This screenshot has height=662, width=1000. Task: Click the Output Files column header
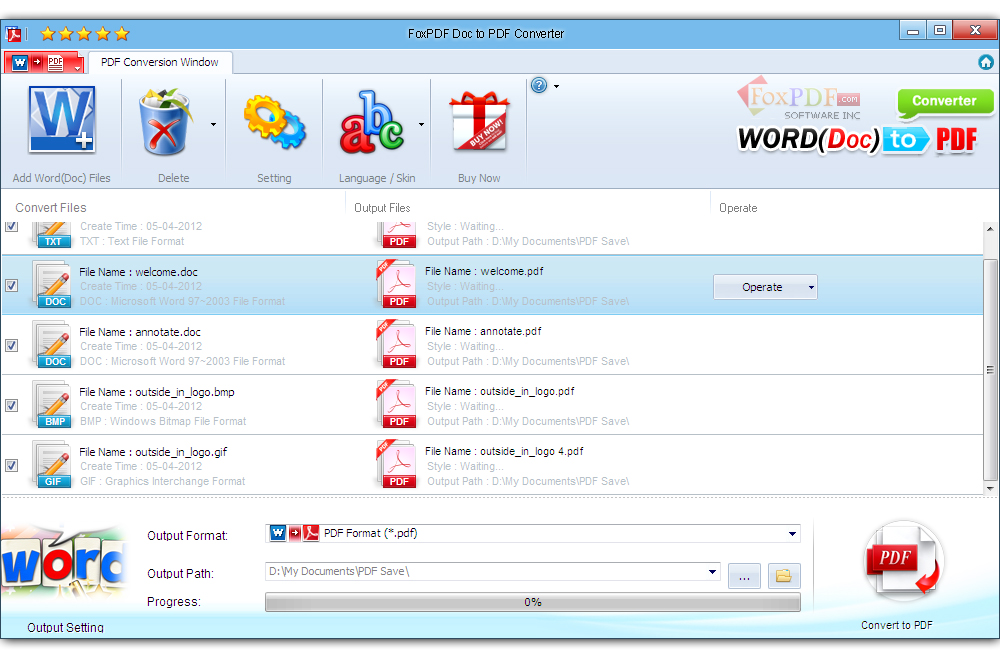tap(382, 208)
